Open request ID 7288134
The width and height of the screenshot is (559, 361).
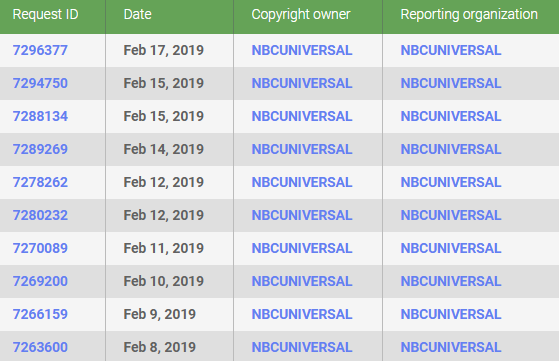pos(40,116)
